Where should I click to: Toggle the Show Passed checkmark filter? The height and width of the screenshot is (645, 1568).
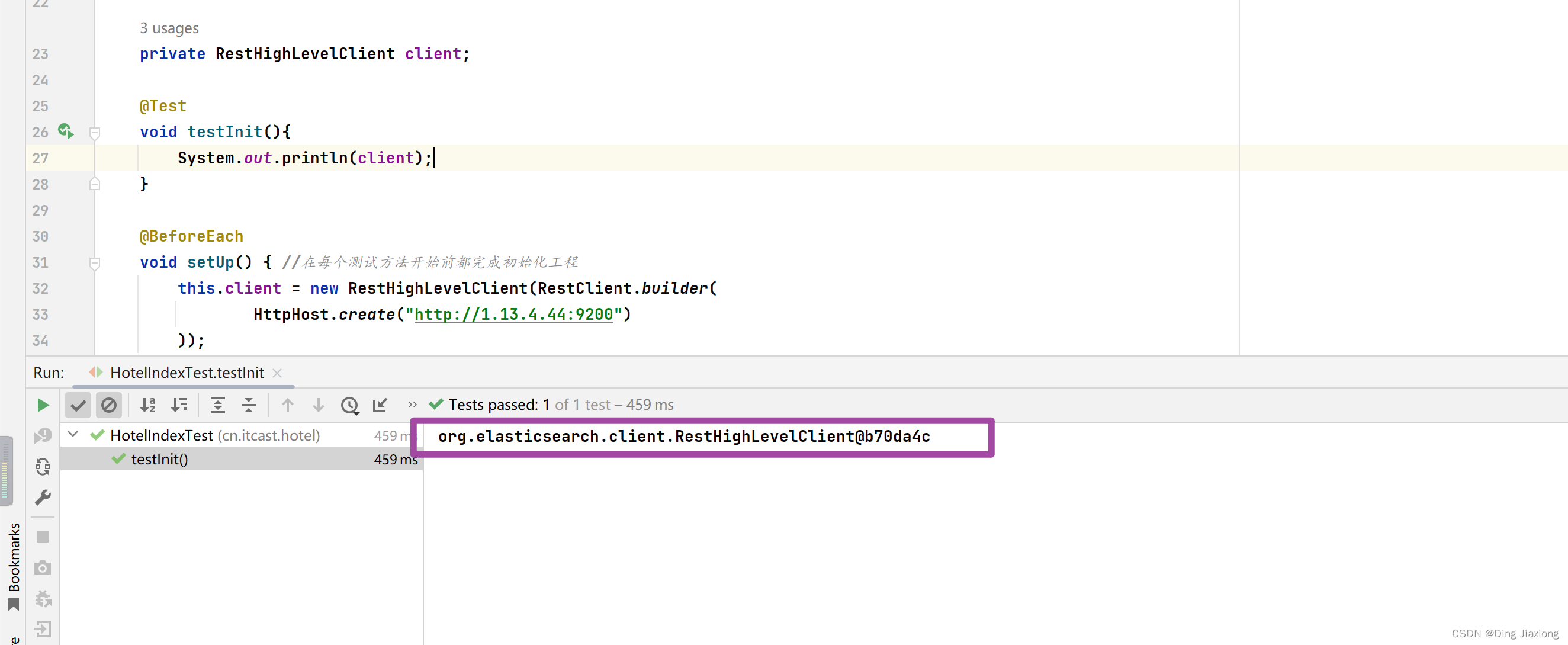tap(78, 405)
